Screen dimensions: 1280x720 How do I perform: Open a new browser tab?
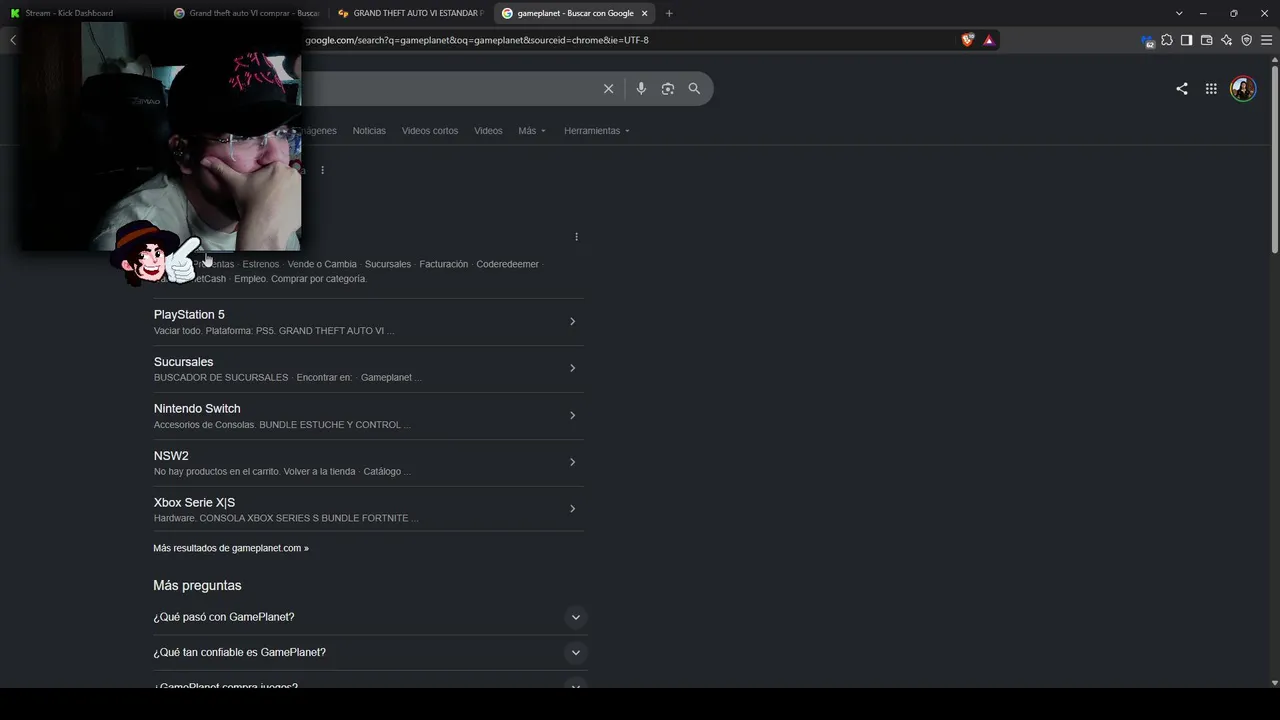pyautogui.click(x=669, y=13)
